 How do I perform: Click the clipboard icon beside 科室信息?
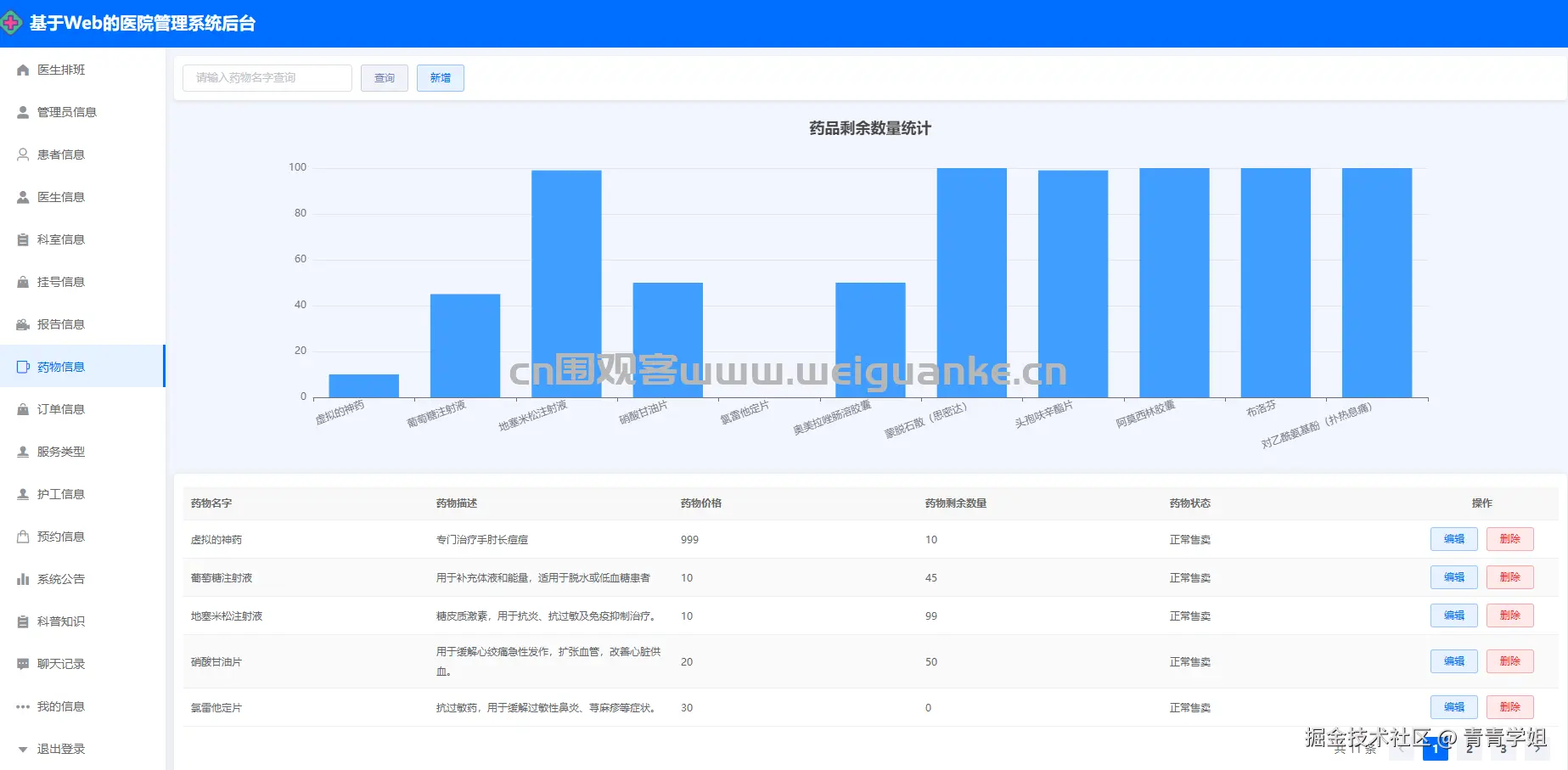click(x=23, y=239)
